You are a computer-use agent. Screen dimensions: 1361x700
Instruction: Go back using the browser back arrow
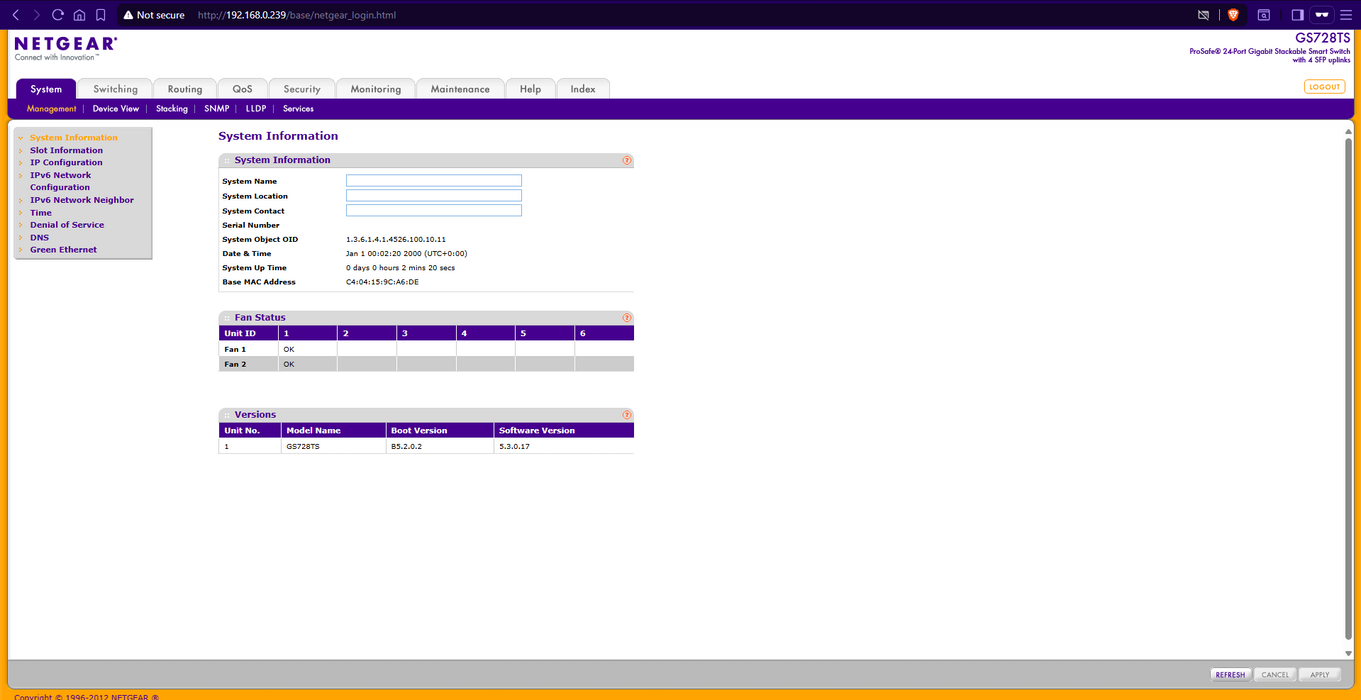coord(15,15)
